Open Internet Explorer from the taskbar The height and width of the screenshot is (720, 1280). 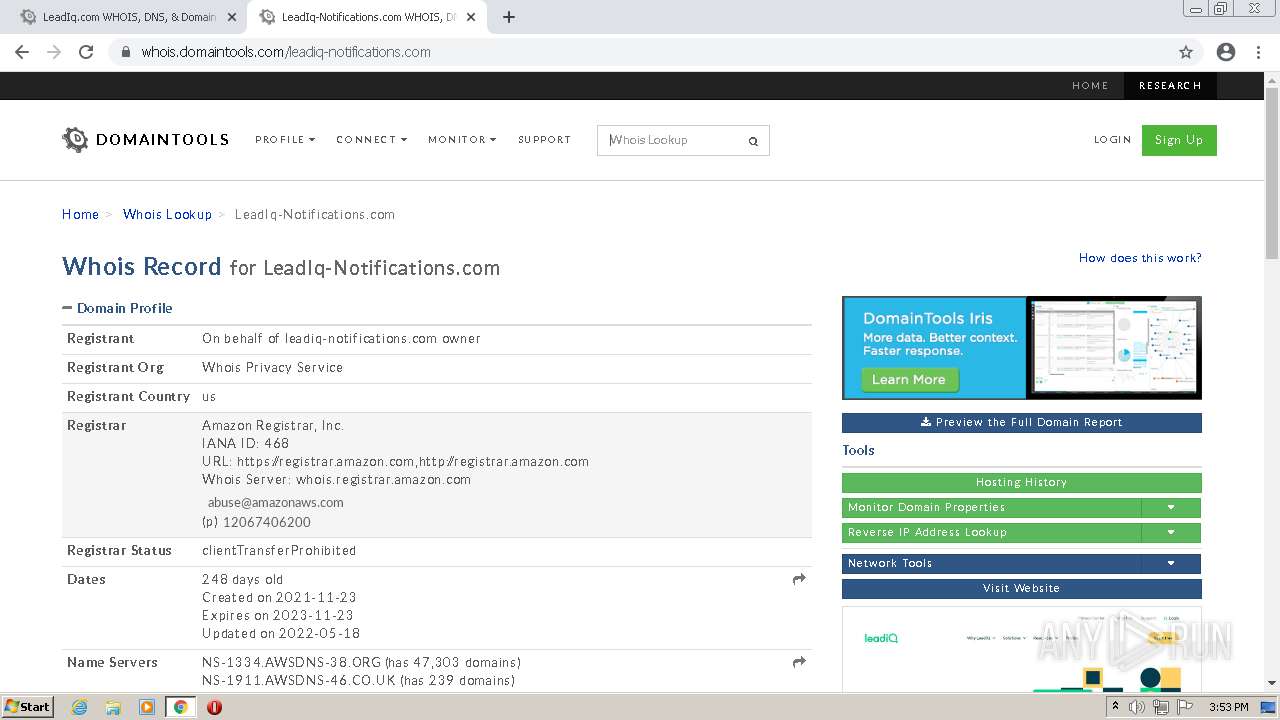point(79,707)
